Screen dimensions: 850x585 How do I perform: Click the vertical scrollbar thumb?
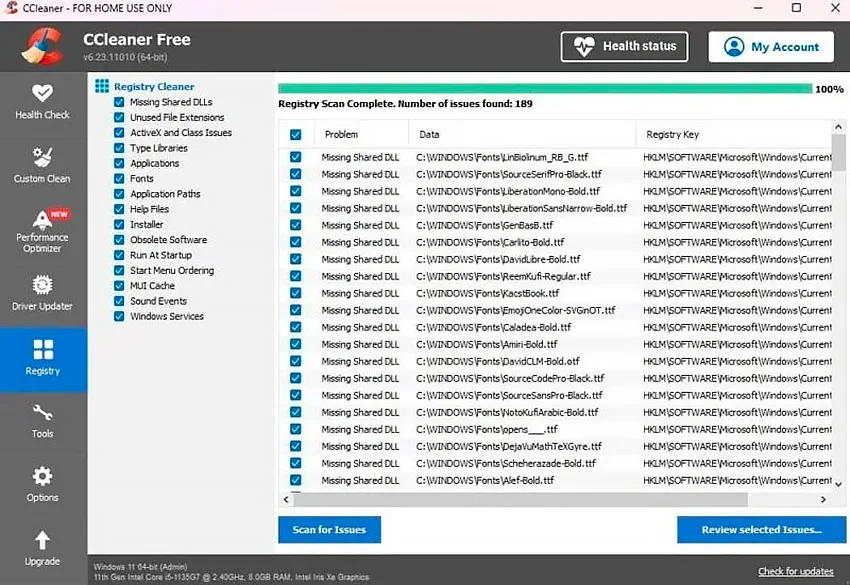pos(838,152)
